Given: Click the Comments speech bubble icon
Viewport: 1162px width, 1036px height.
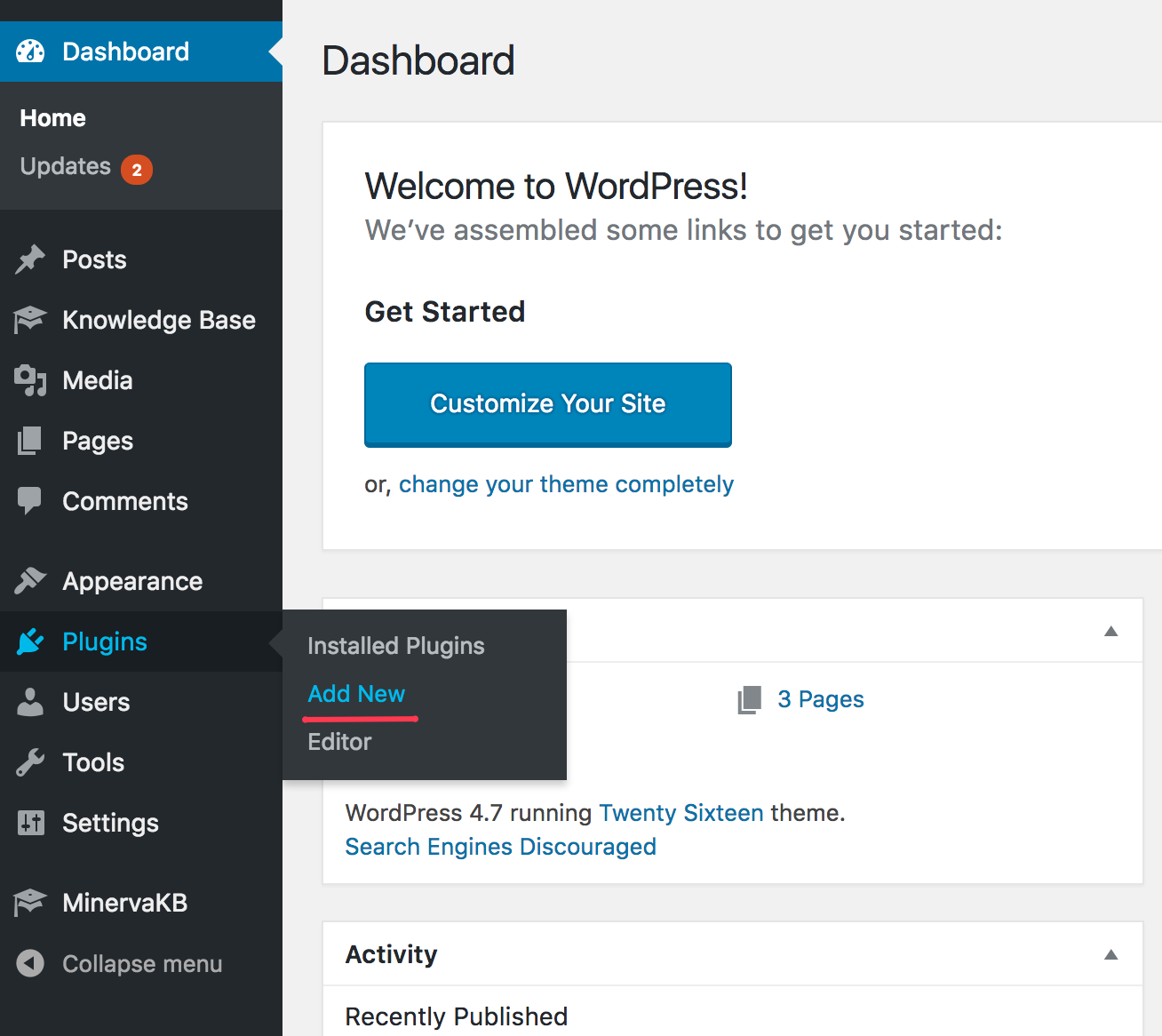Looking at the screenshot, I should coord(30,501).
